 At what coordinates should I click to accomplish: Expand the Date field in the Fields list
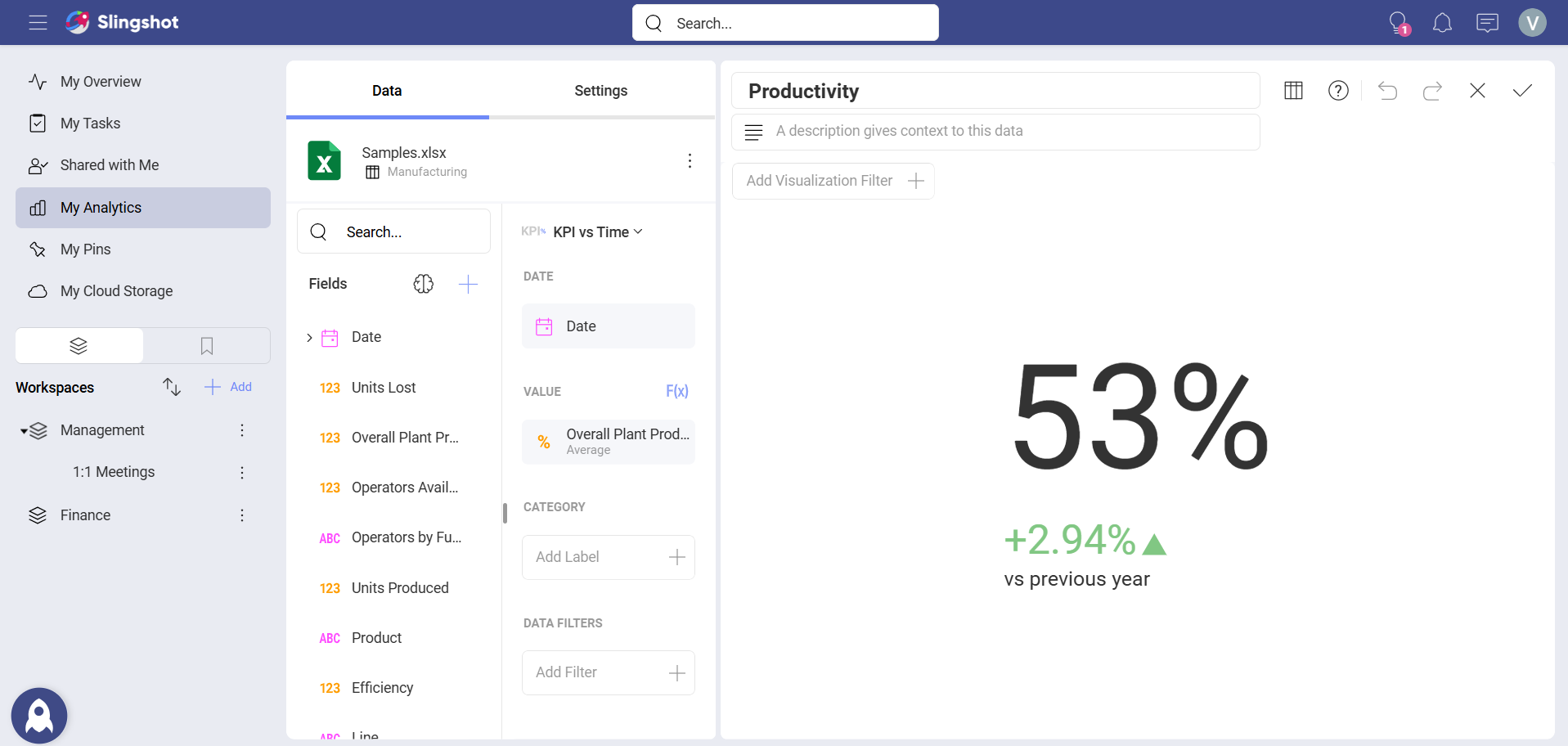pyautogui.click(x=308, y=336)
